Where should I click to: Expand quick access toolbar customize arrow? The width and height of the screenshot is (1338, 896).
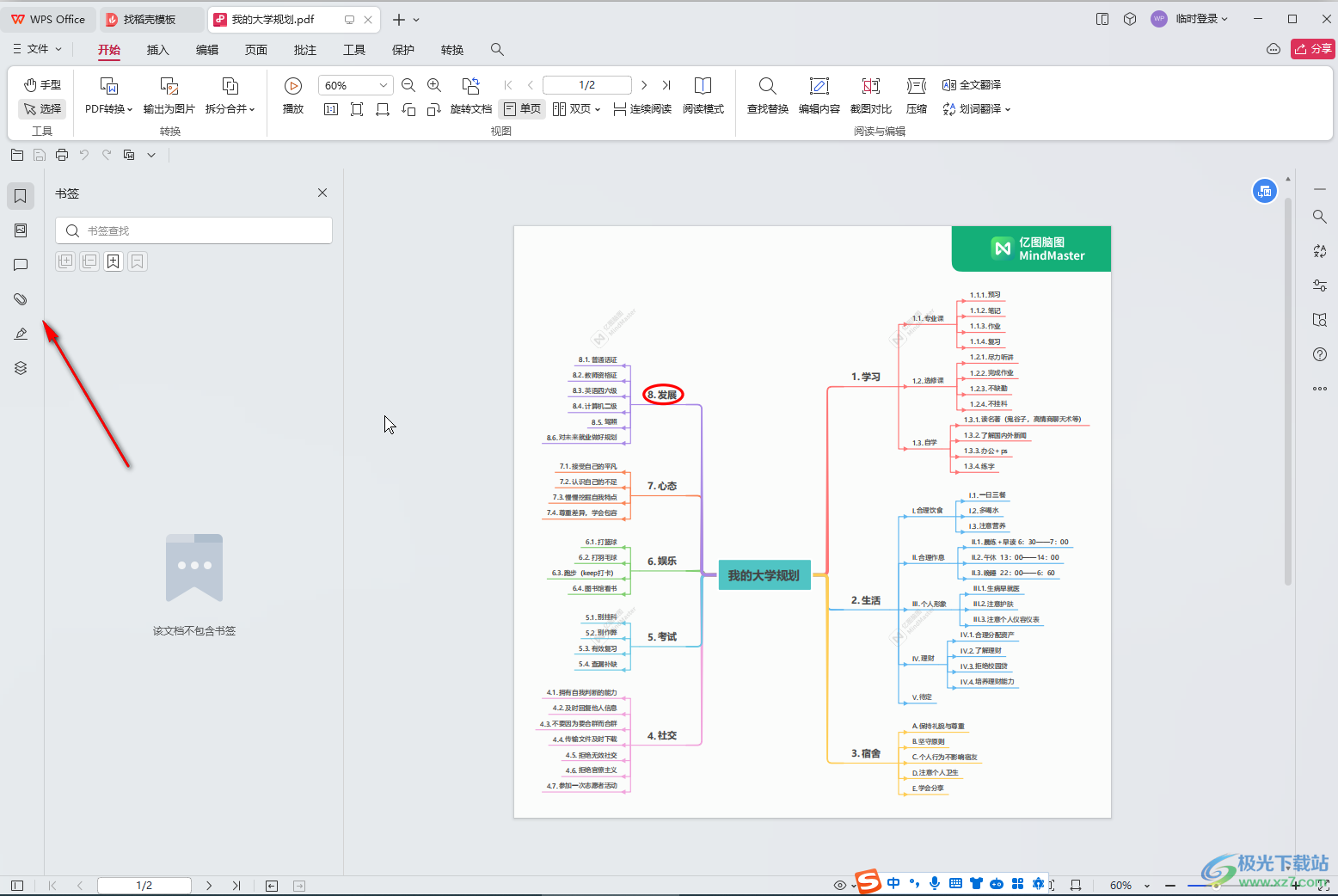coord(151,155)
